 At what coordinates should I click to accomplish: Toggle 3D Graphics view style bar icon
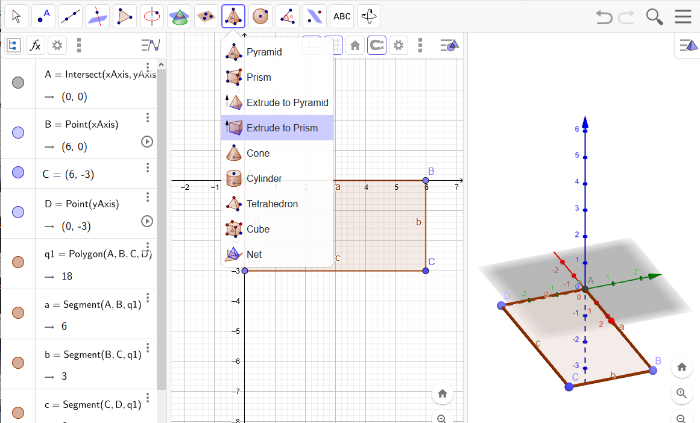(x=688, y=45)
